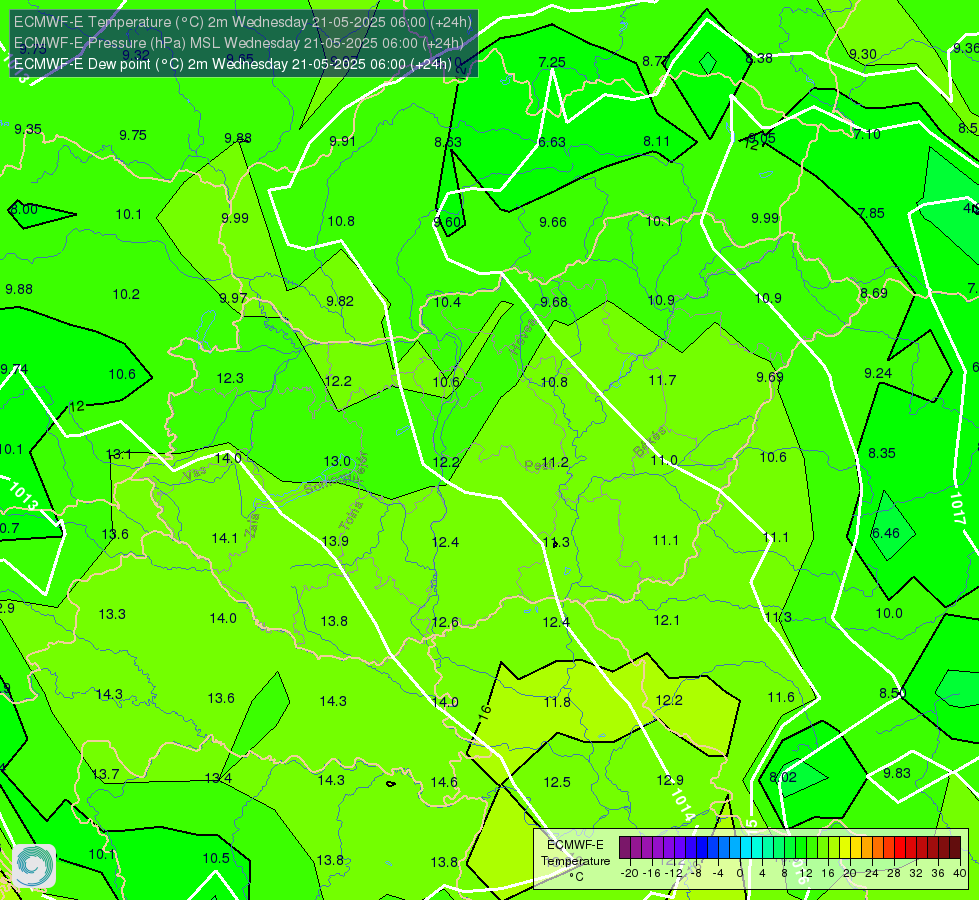This screenshot has height=900, width=979.
Task: Click the legend tick label '16'
Action: 828,873
